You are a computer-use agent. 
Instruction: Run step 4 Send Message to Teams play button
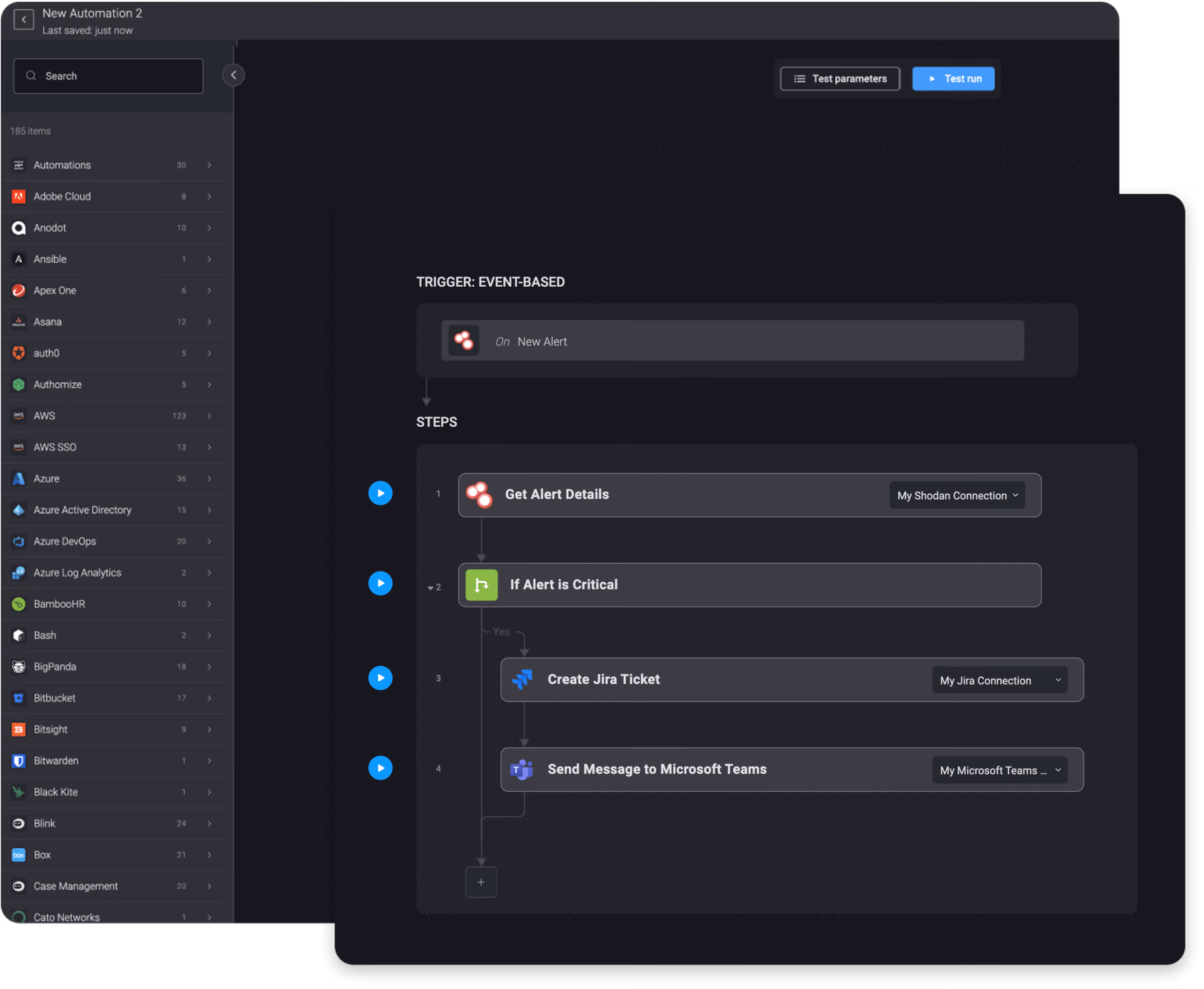click(380, 769)
